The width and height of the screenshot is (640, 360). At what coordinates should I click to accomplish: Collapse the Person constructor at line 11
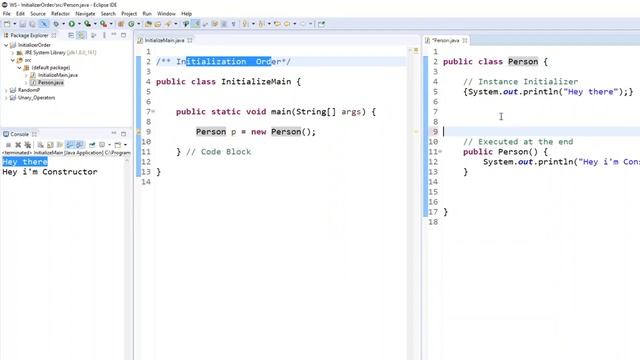[440, 152]
